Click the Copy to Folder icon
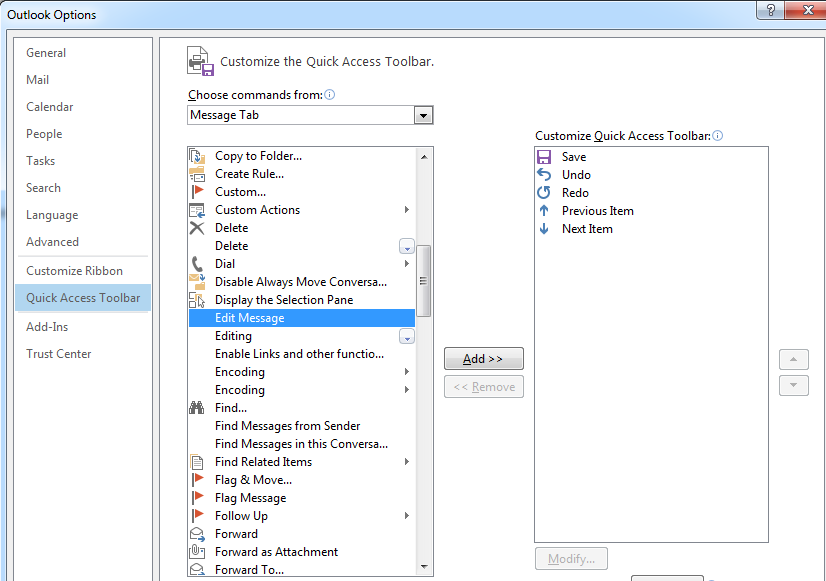Screen dimensions: 826x581 pyautogui.click(x=197, y=155)
